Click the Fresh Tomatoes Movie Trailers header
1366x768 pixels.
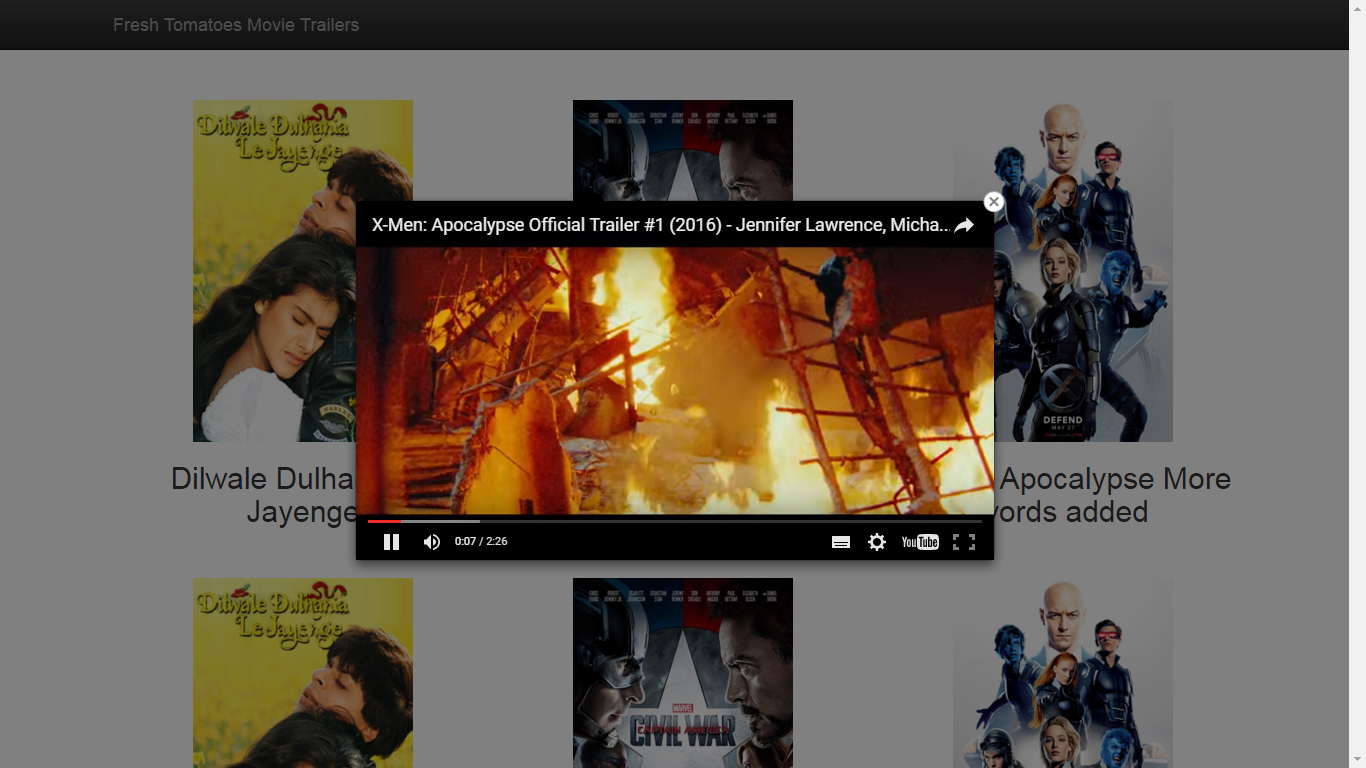tap(236, 24)
